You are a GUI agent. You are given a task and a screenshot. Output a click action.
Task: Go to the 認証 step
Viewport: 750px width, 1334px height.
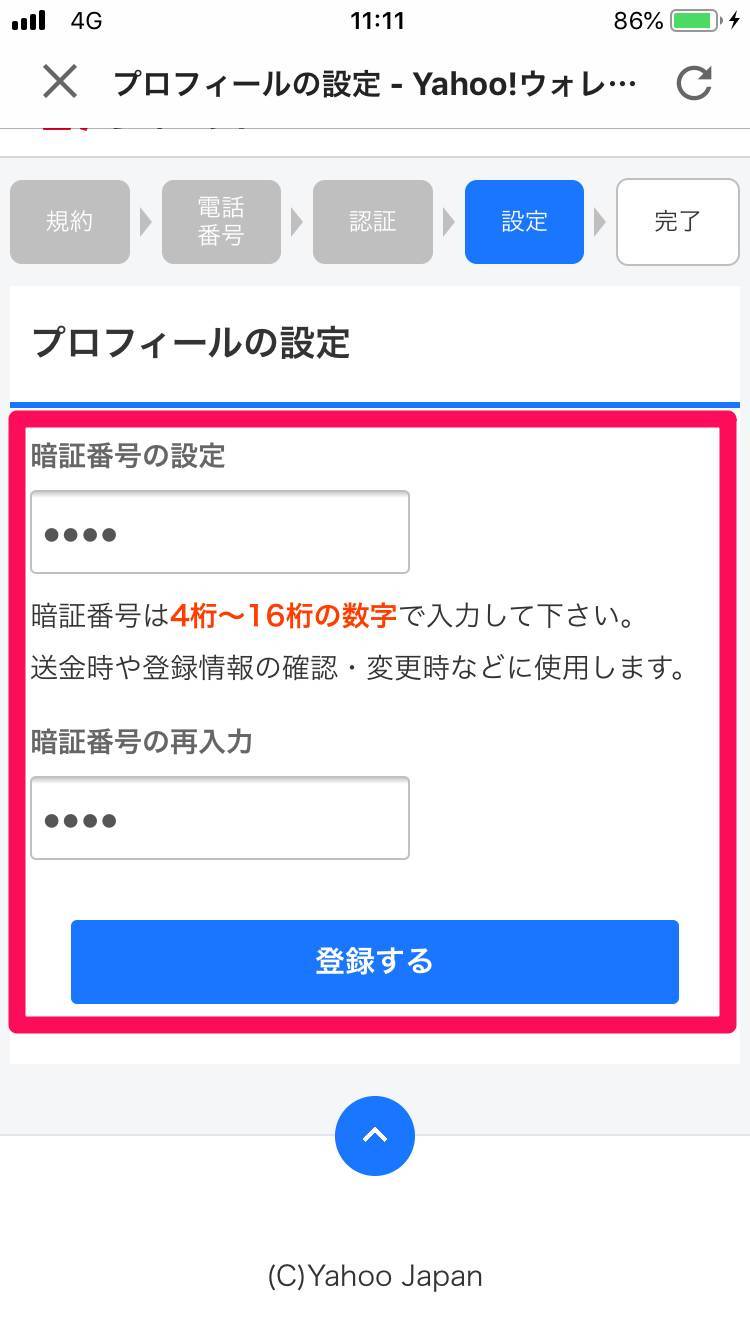(373, 222)
